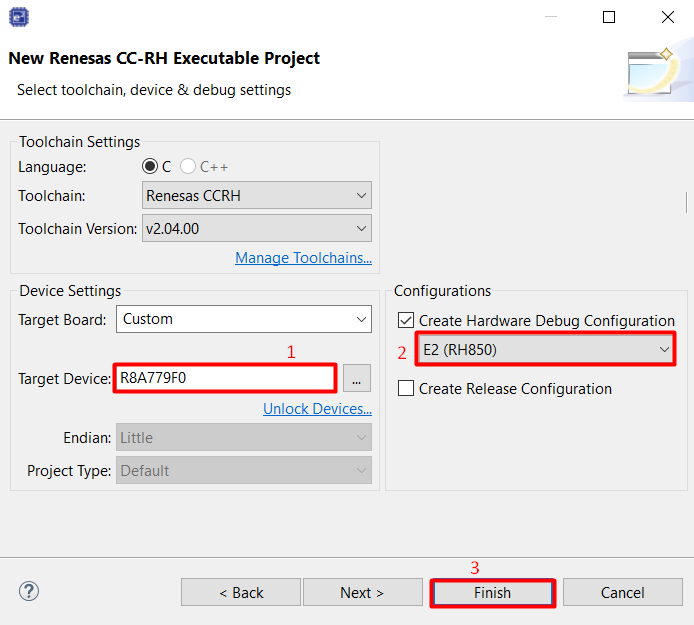Enable Create Release Configuration checkbox
Screen dimensions: 694x625
coord(406,389)
